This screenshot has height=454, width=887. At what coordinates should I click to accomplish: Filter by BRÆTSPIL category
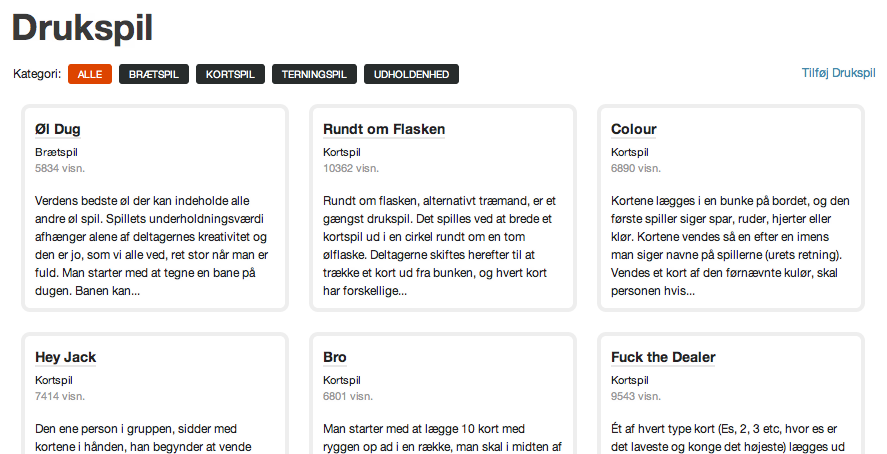[154, 74]
